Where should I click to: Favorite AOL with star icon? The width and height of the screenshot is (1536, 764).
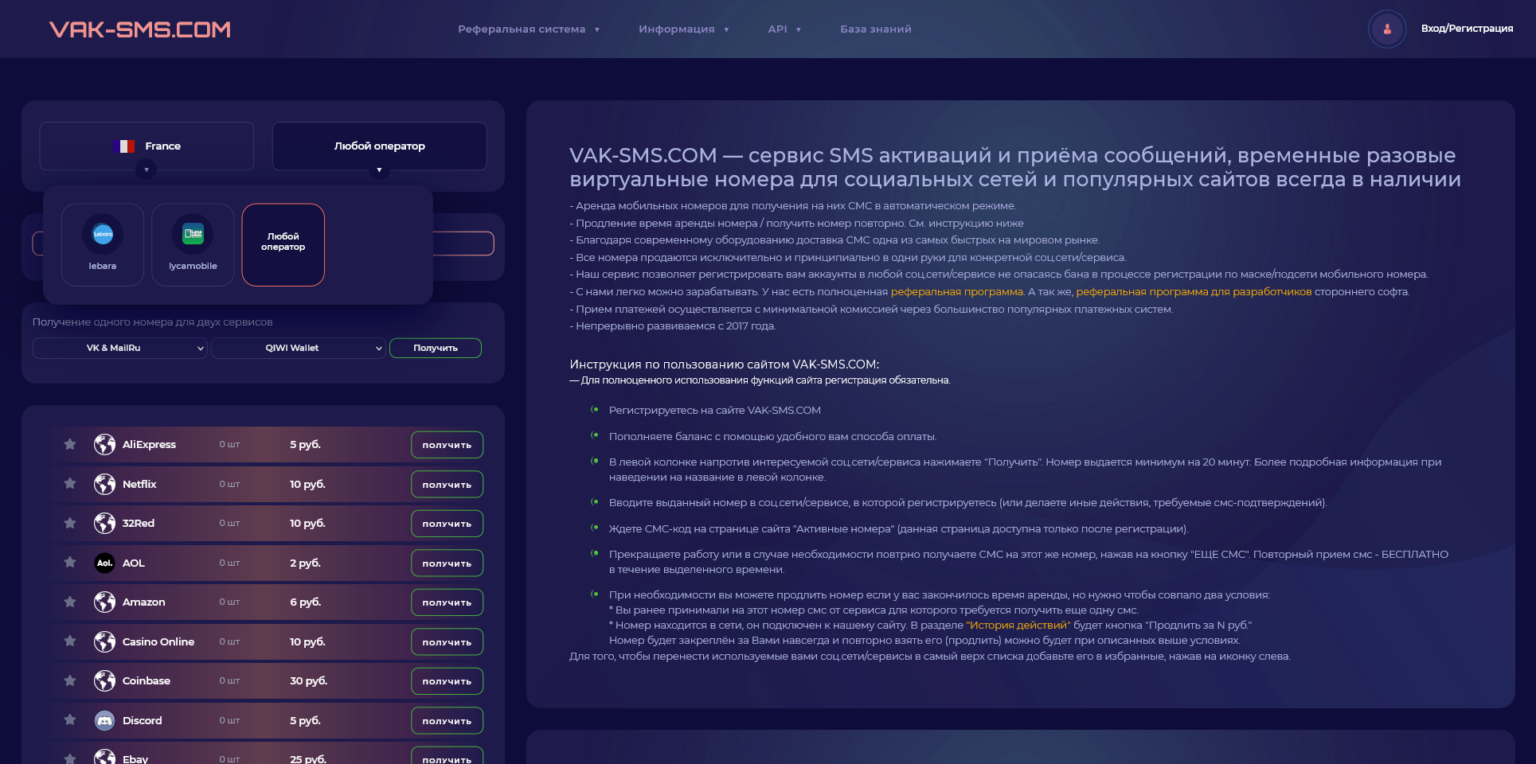tap(70, 563)
